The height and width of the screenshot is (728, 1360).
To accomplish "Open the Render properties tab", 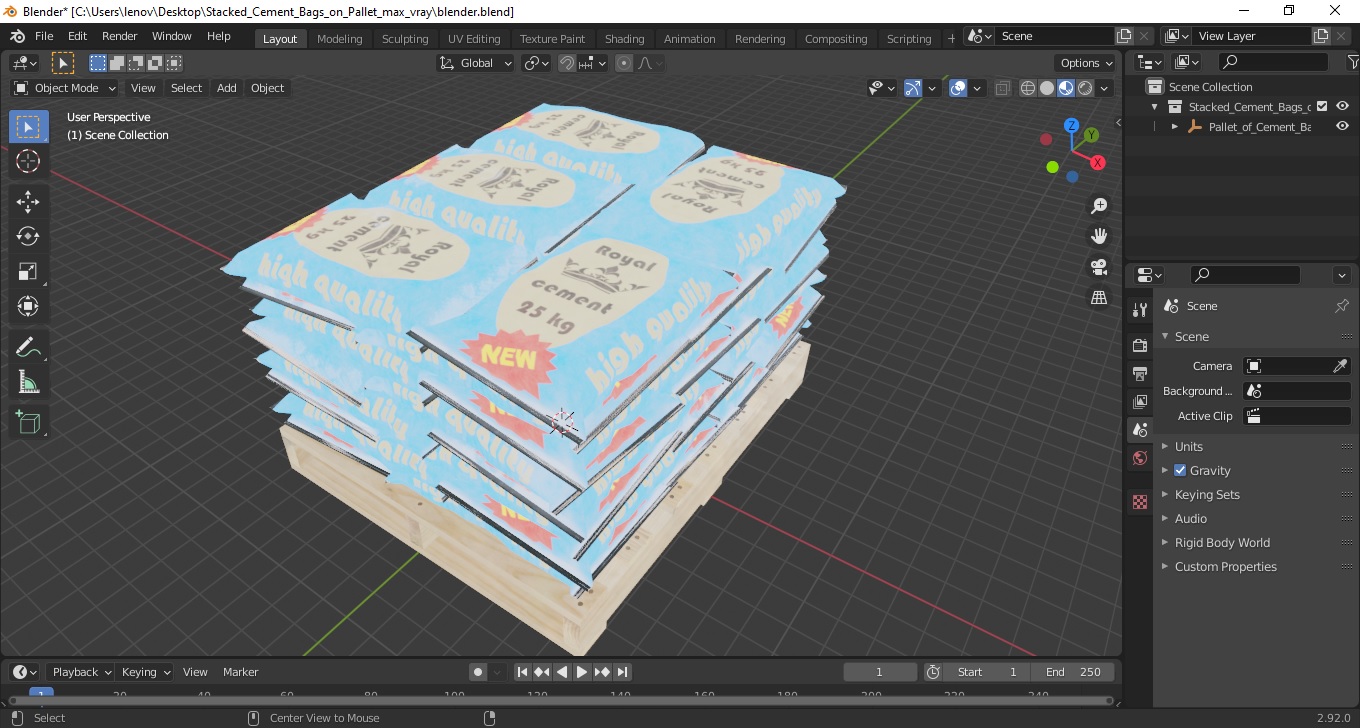I will point(1140,345).
